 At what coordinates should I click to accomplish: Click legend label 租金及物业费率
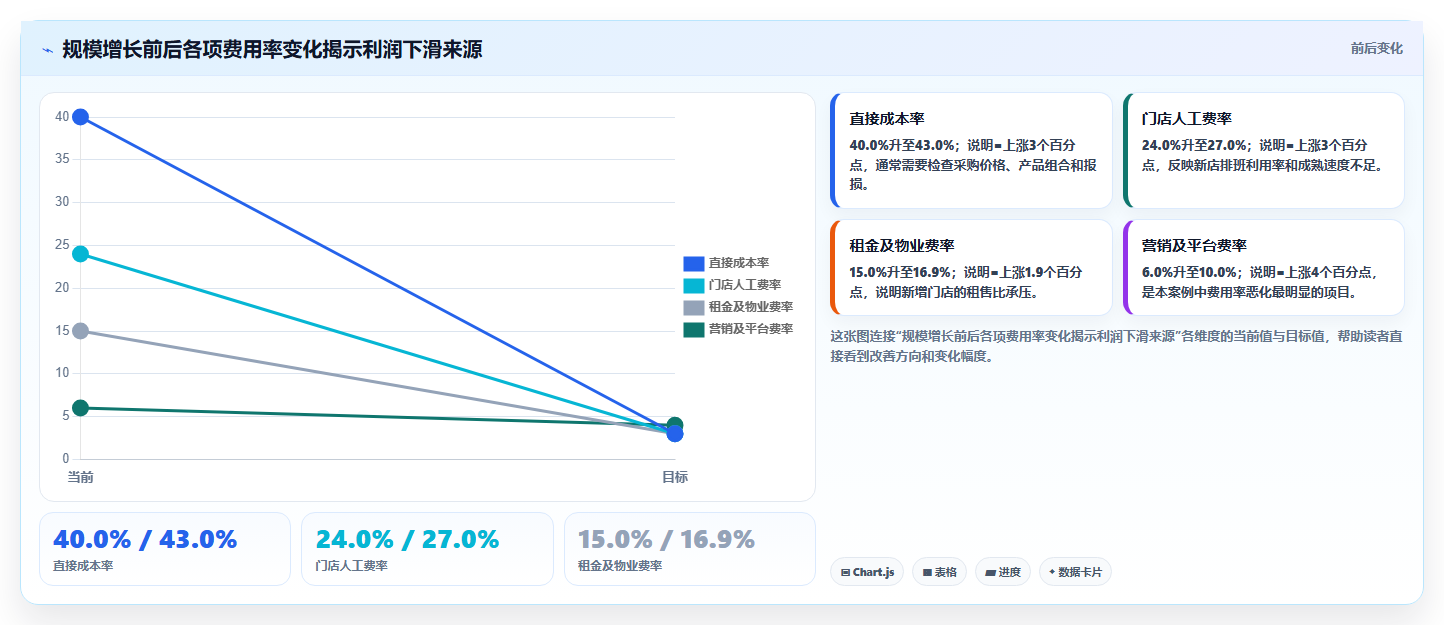(x=751, y=307)
